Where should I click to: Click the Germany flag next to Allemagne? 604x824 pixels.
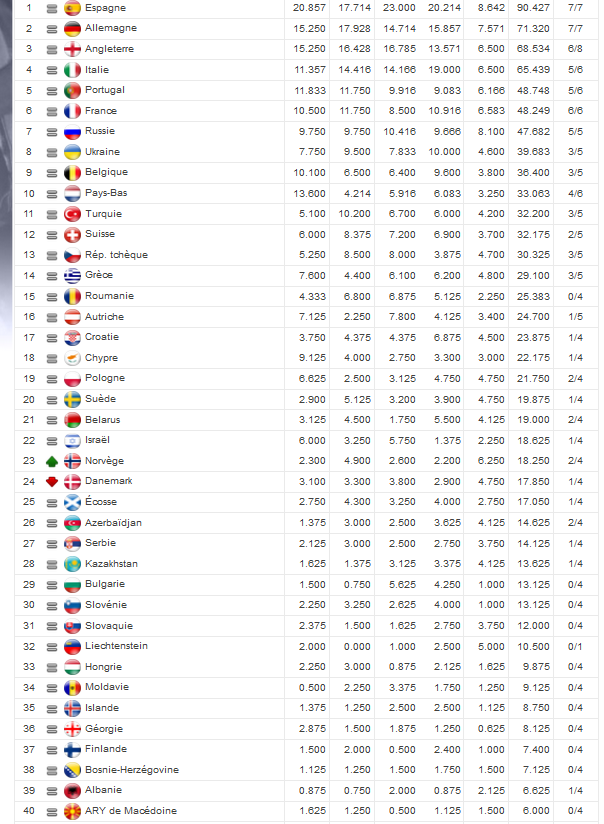(72, 29)
